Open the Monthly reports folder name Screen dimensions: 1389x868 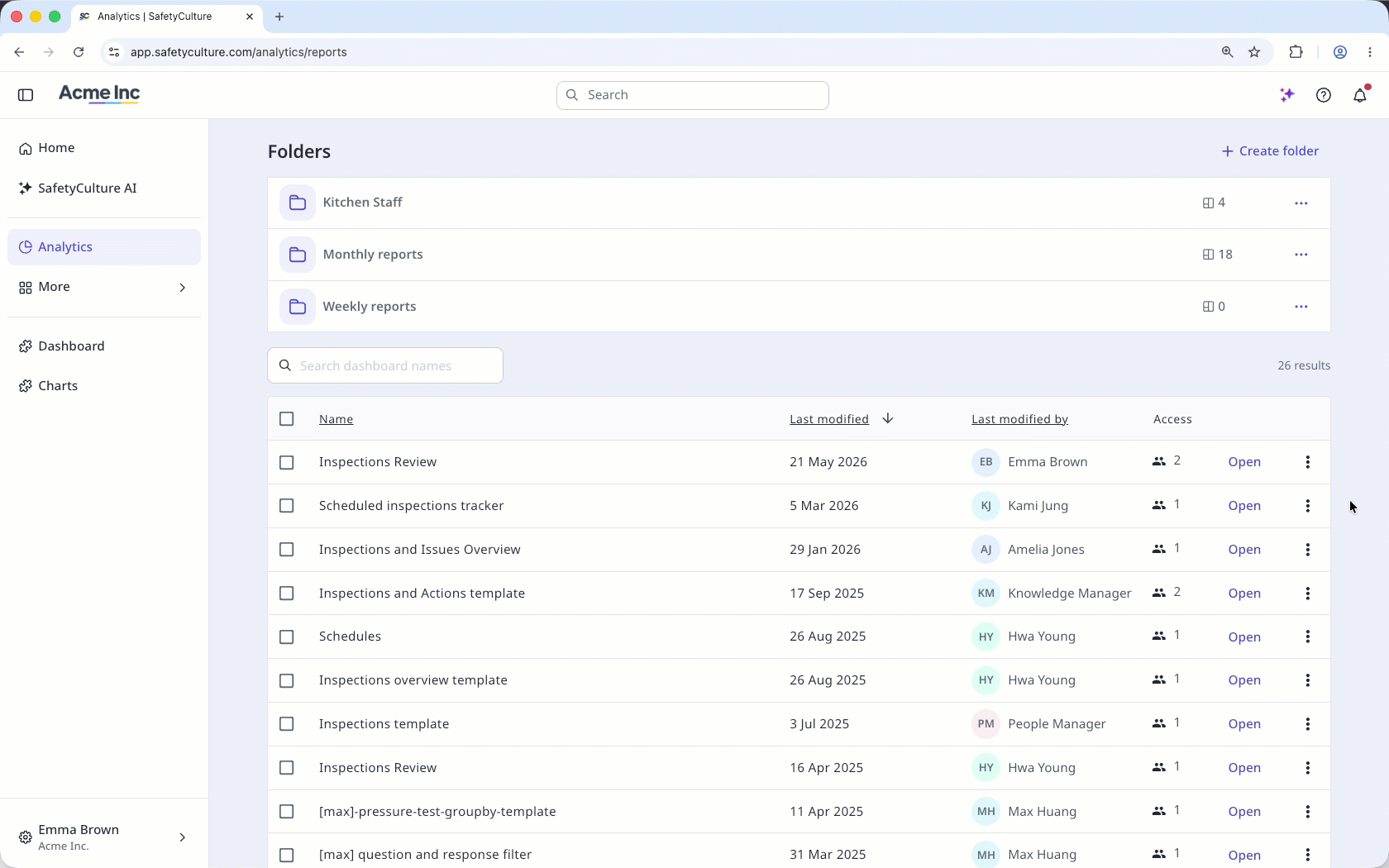pos(373,255)
